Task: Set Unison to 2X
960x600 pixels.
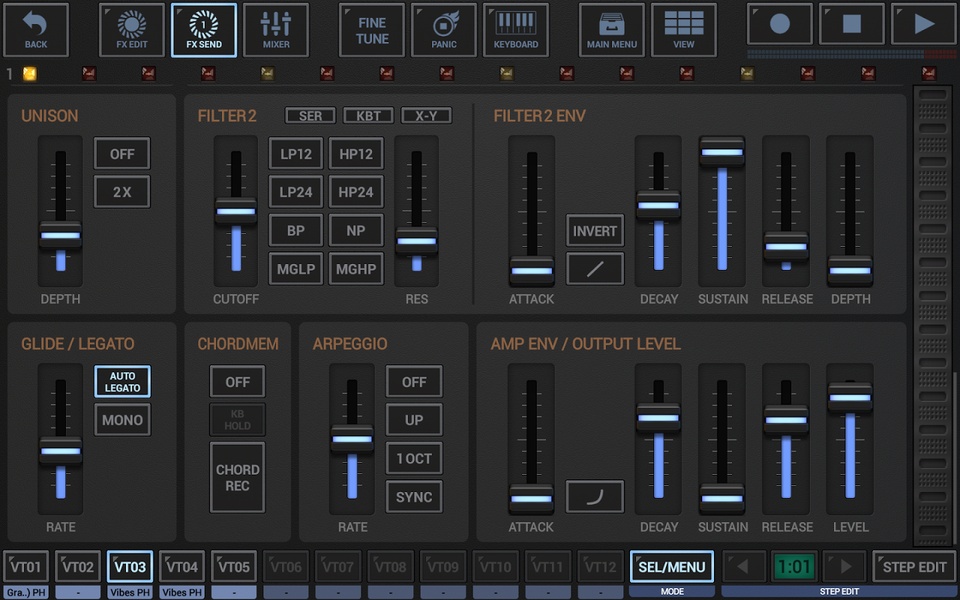Action: 122,192
